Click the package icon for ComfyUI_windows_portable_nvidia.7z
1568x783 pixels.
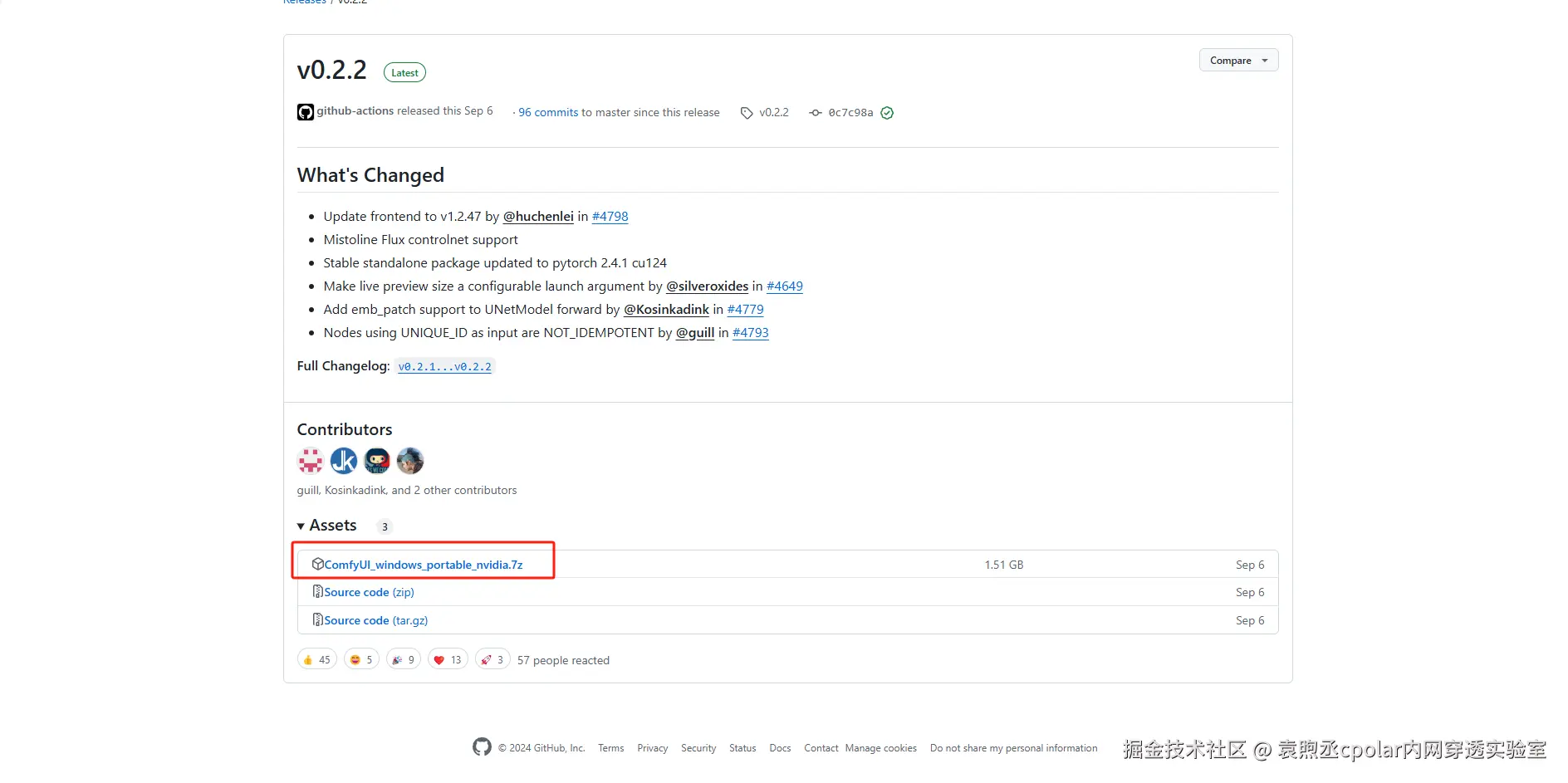coord(317,564)
